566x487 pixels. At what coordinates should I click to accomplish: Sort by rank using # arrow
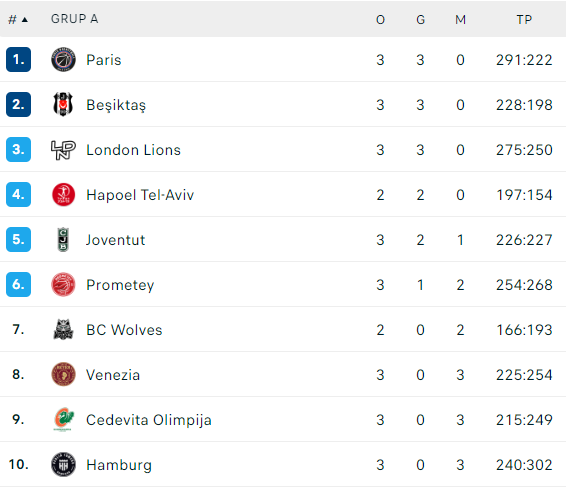[x=18, y=19]
